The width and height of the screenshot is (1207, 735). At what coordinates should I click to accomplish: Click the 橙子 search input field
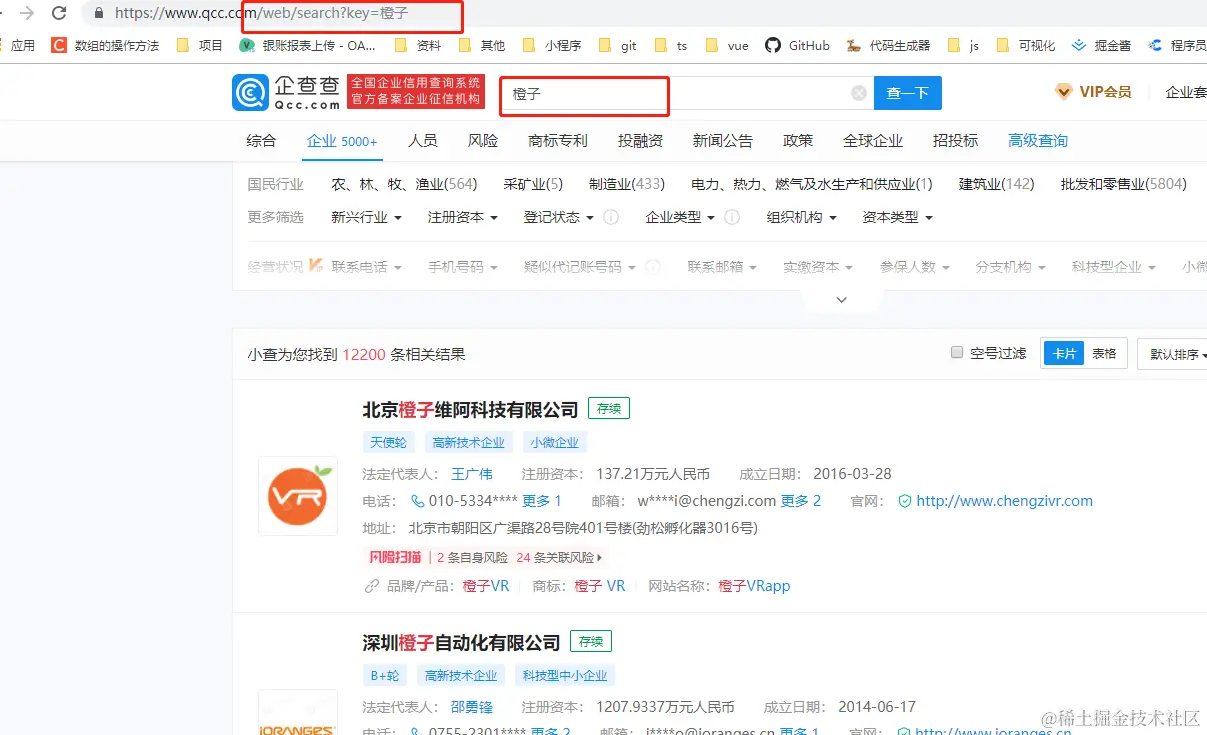pos(685,93)
